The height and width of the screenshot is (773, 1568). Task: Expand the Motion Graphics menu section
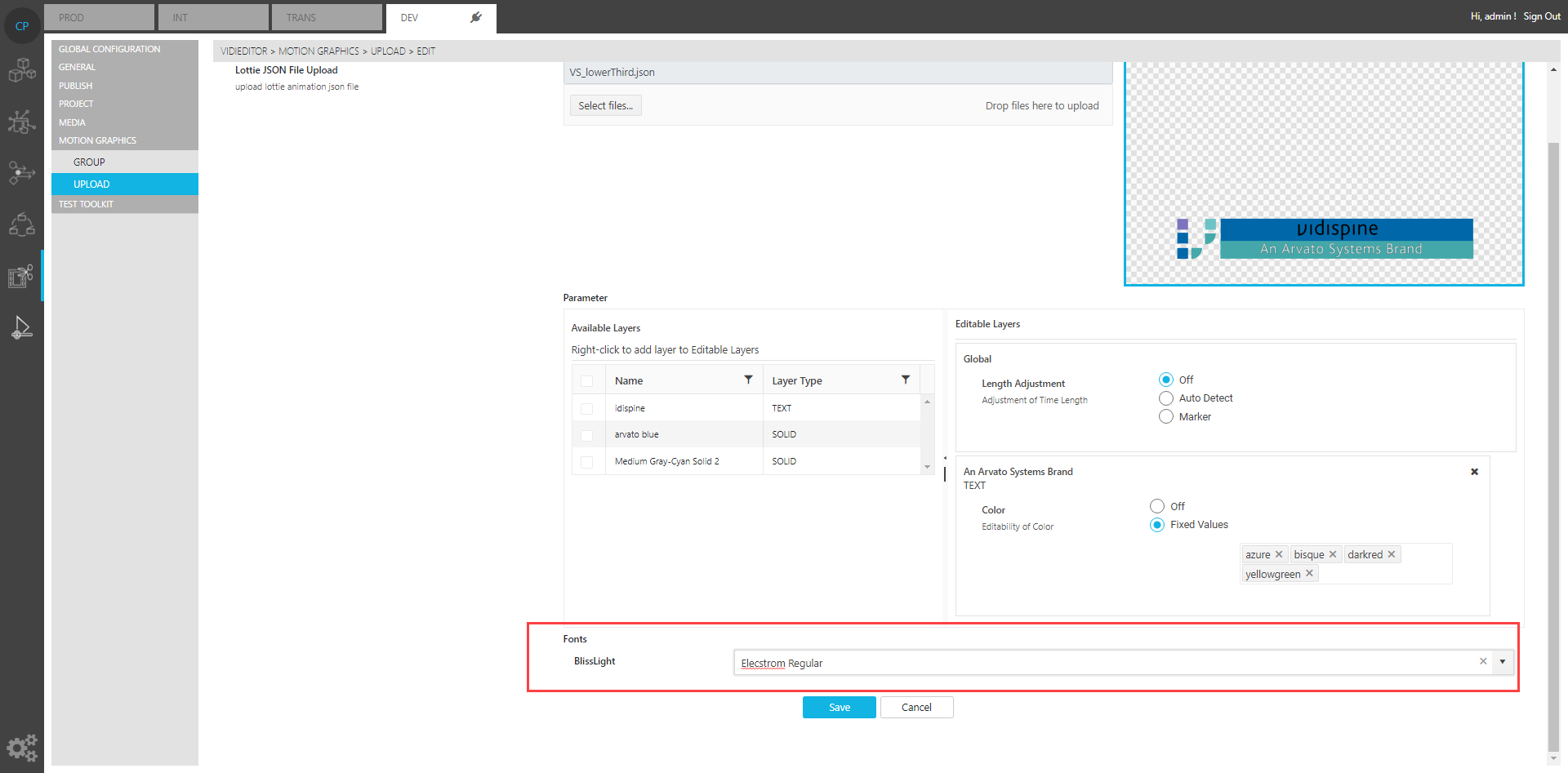[x=97, y=140]
